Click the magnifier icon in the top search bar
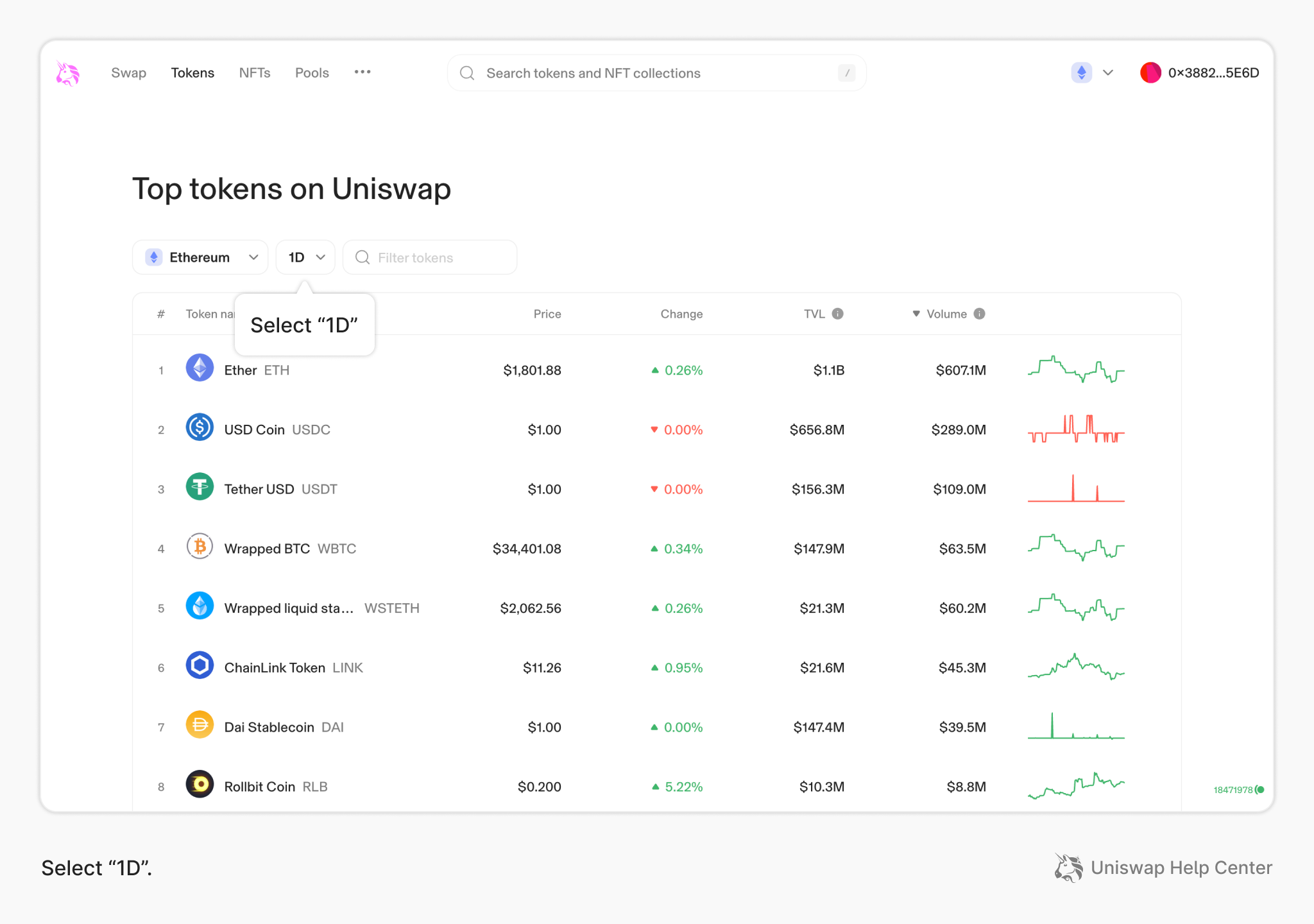The height and width of the screenshot is (924, 1314). coord(467,73)
